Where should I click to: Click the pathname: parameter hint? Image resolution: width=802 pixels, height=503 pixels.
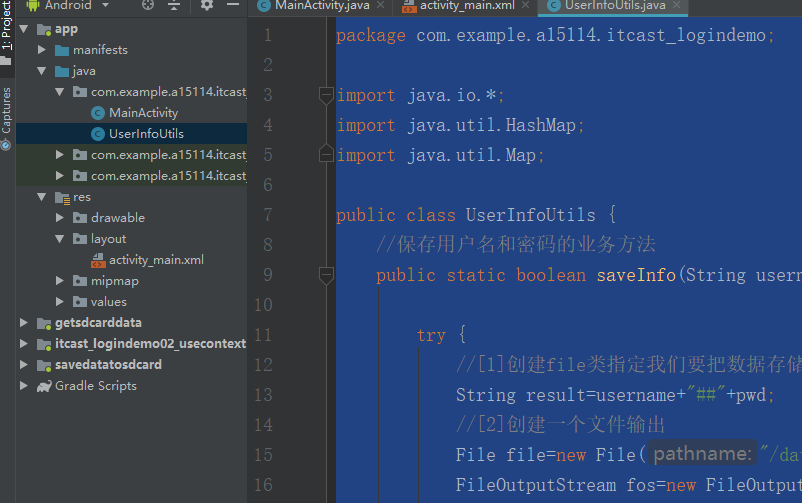(x=702, y=453)
